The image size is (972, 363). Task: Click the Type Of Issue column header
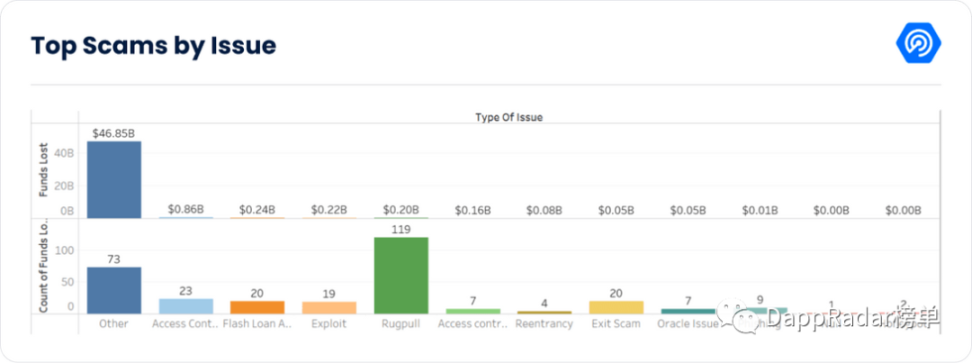pyautogui.click(x=509, y=117)
